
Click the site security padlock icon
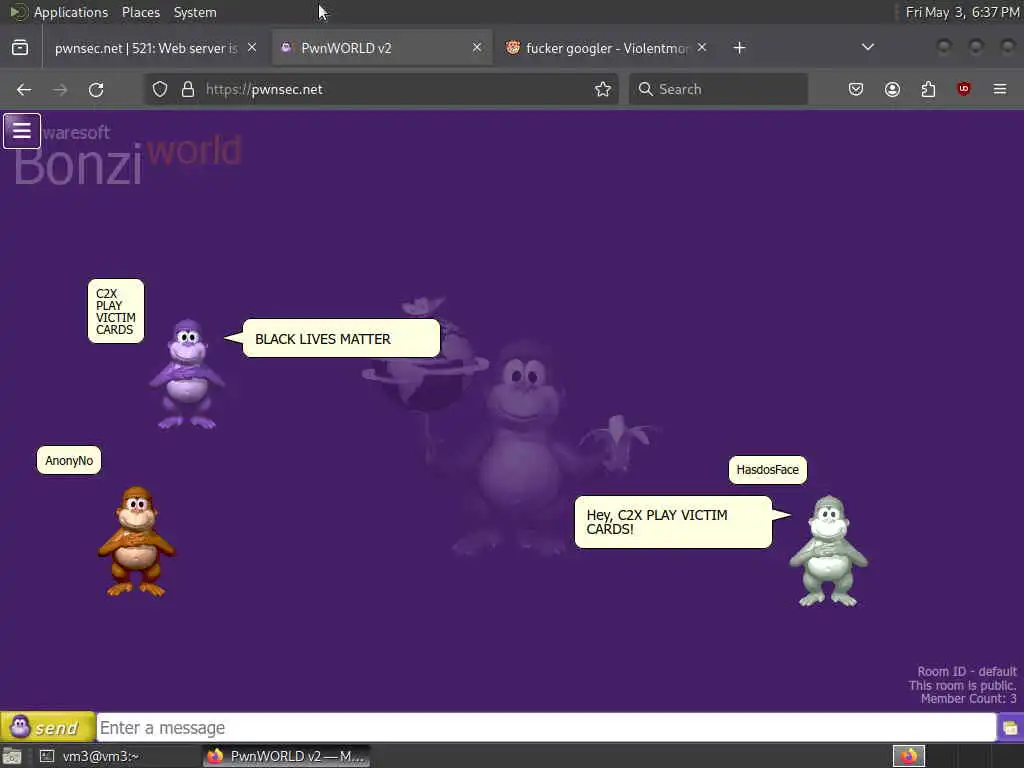(x=188, y=89)
